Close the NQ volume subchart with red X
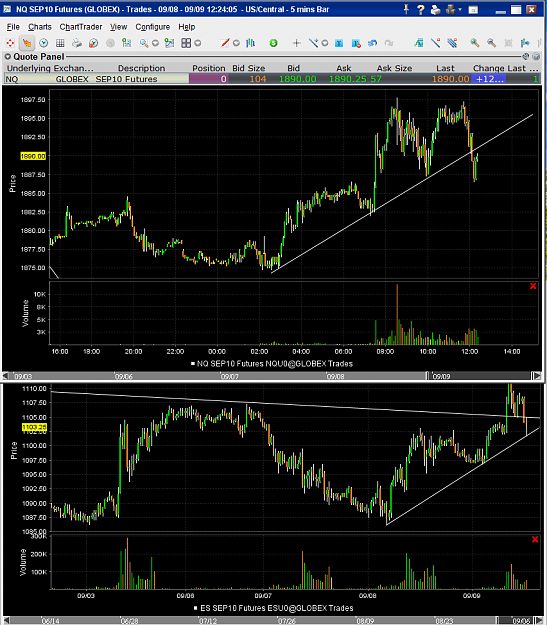547x625 pixels. (x=533, y=286)
